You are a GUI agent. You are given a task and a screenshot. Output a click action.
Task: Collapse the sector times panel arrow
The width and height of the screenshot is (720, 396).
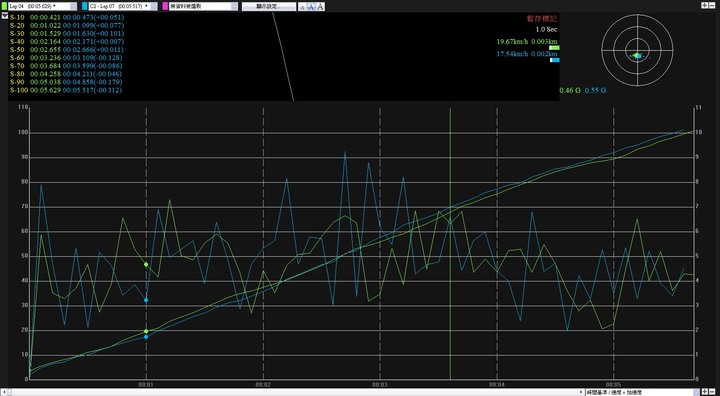[x=5, y=15]
